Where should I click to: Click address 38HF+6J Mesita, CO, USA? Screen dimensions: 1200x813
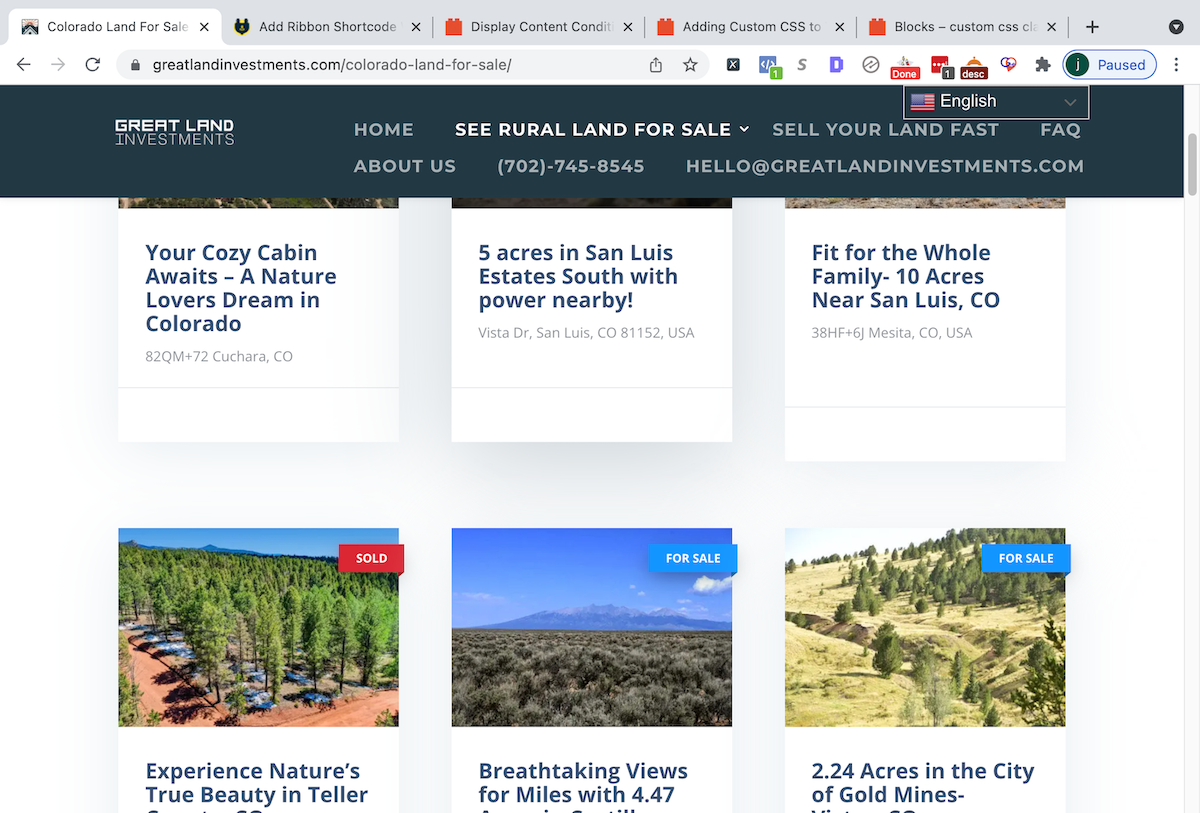pos(892,332)
